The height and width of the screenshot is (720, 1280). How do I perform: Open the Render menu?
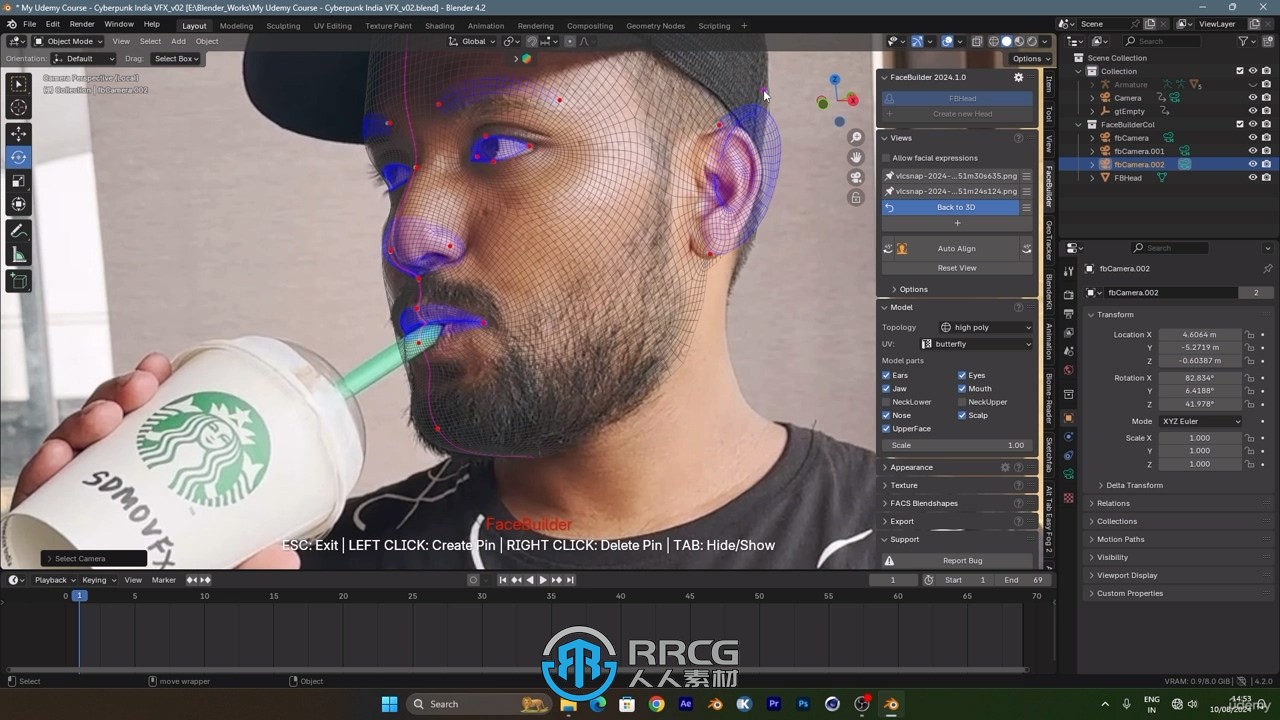[82, 24]
